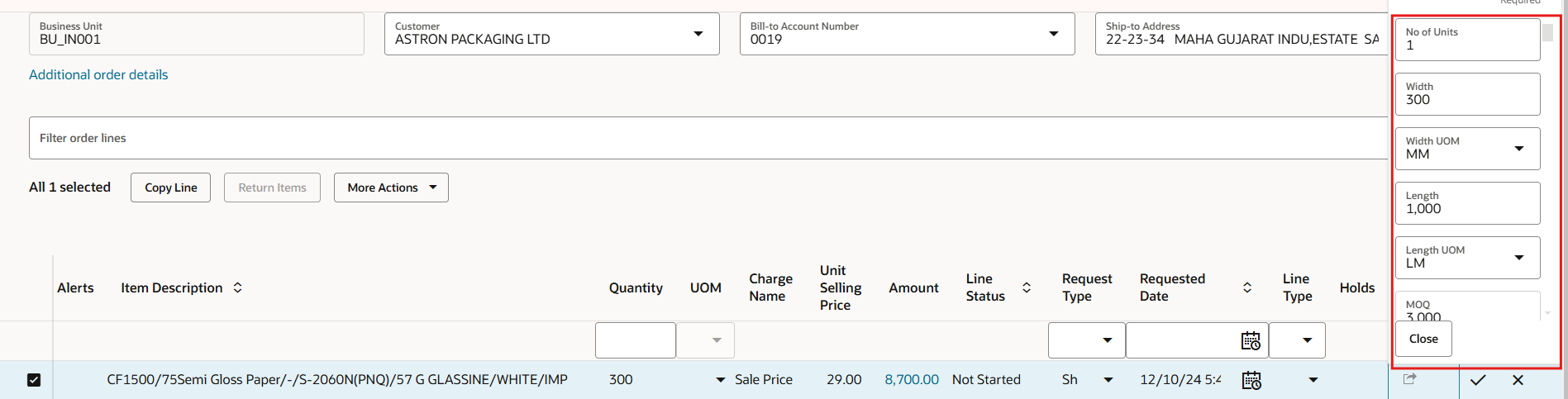Sort by Requested Date column
Viewport: 1568px width, 399px height.
pos(1247,287)
